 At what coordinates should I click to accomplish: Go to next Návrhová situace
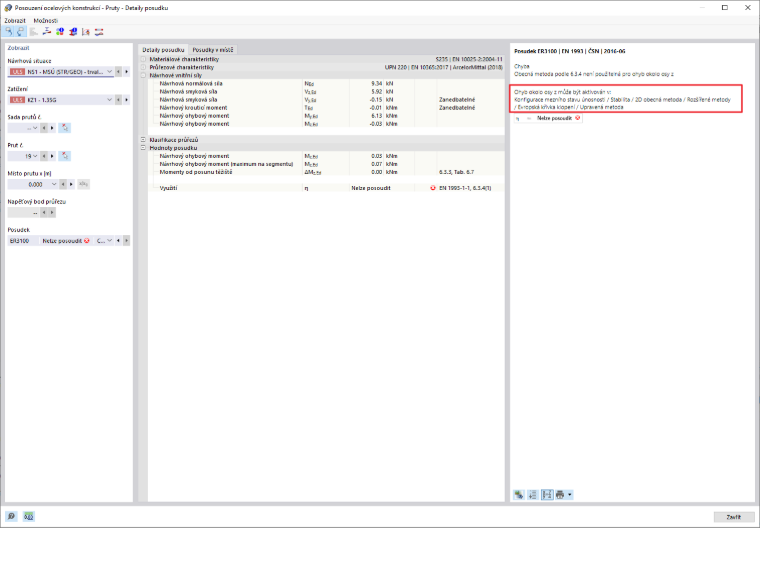click(127, 72)
